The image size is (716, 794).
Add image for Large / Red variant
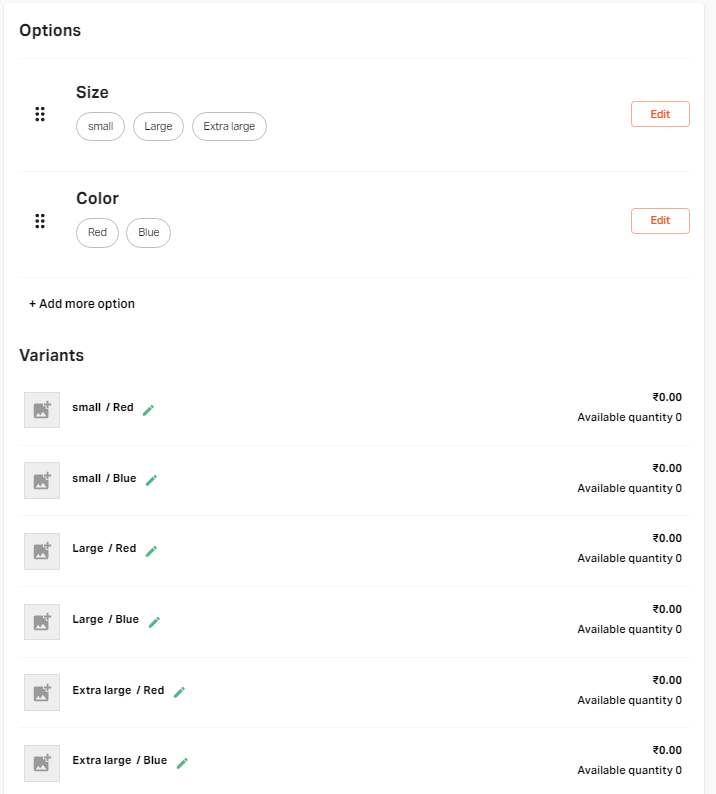[42, 551]
